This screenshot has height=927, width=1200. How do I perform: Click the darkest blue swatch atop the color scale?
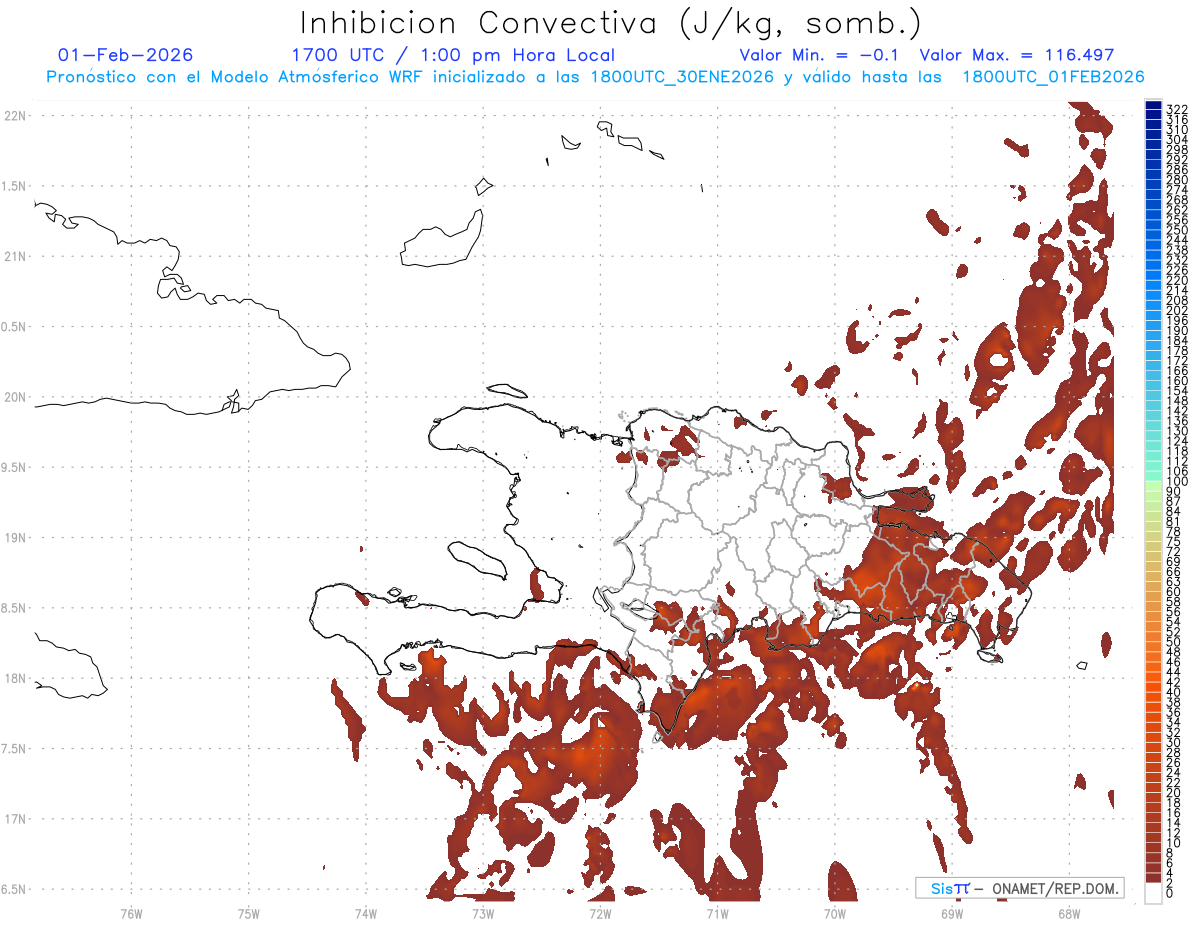point(1154,106)
